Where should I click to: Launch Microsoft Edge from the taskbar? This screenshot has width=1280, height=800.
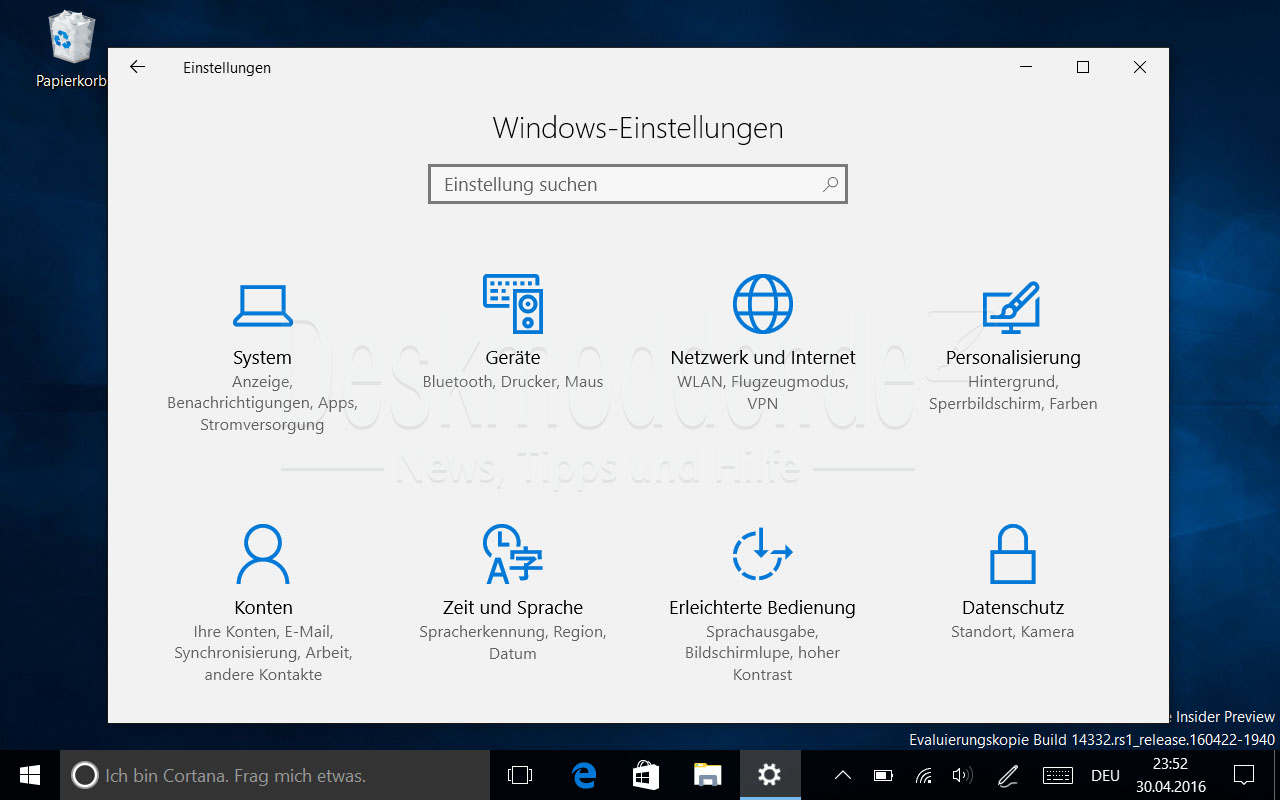(584, 775)
